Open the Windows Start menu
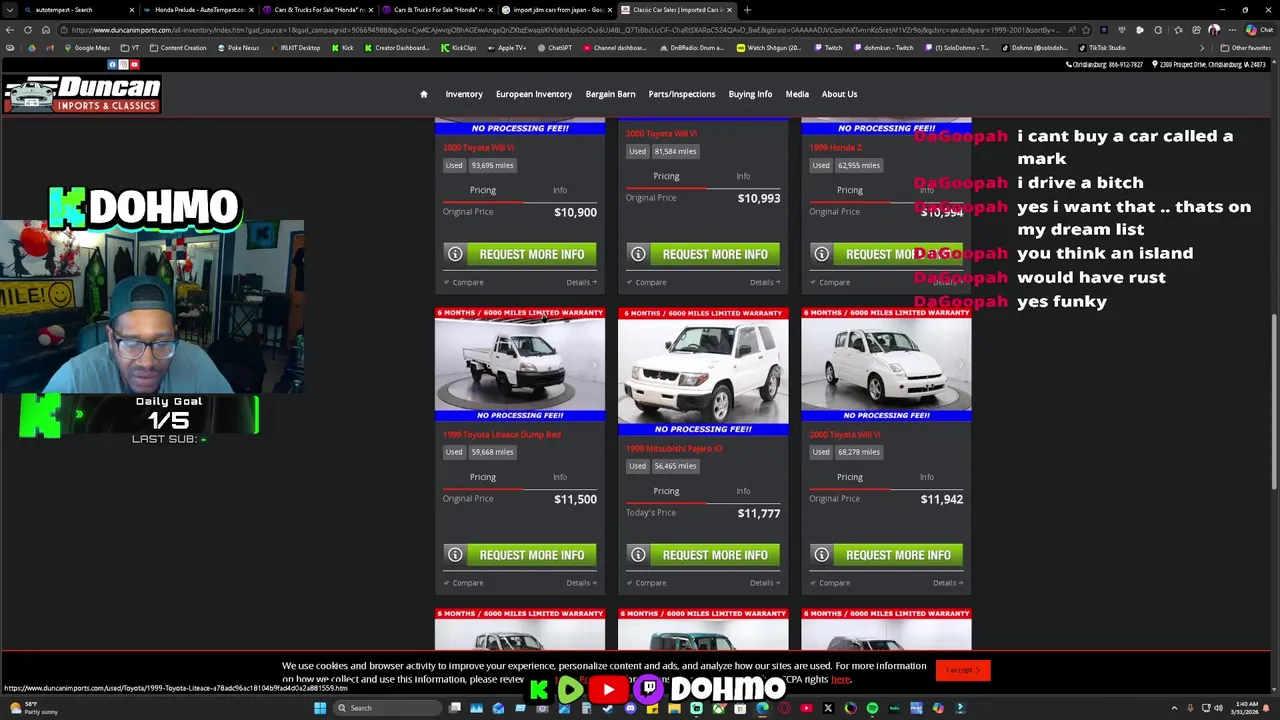The image size is (1280, 720). [x=320, y=708]
